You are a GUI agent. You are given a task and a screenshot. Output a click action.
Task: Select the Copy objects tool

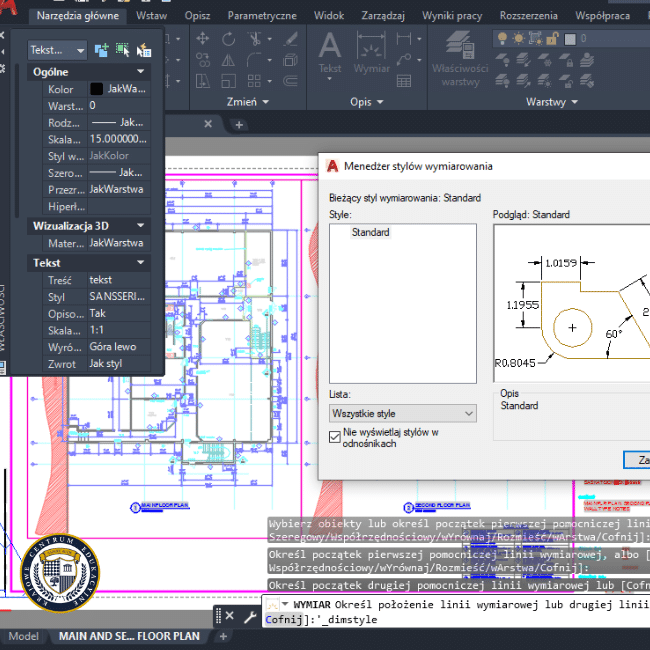202,60
